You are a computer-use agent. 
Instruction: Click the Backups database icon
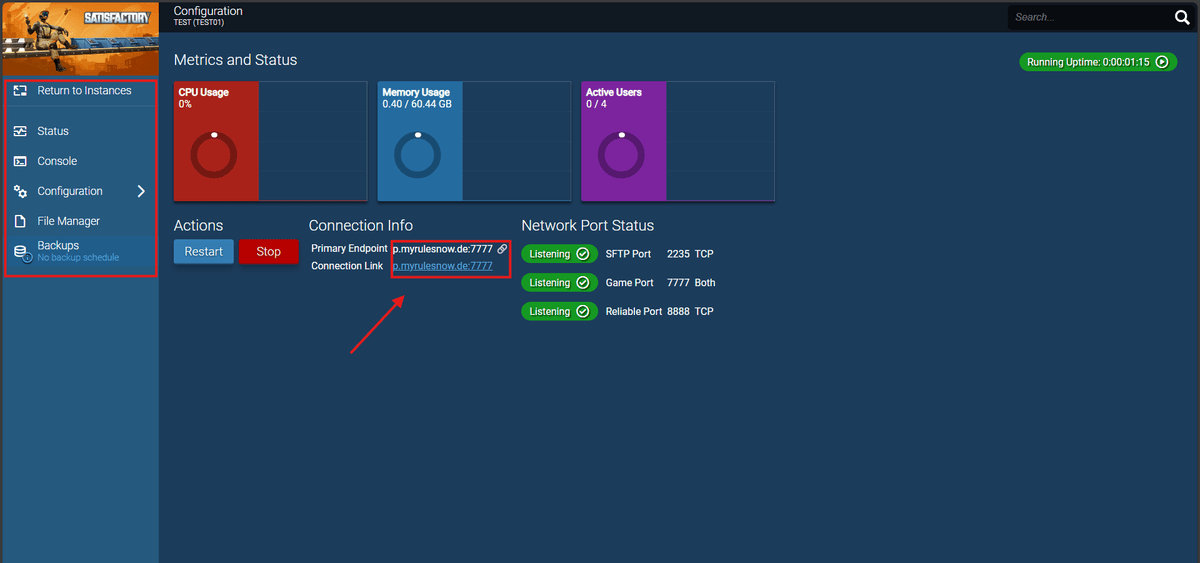pyautogui.click(x=21, y=253)
